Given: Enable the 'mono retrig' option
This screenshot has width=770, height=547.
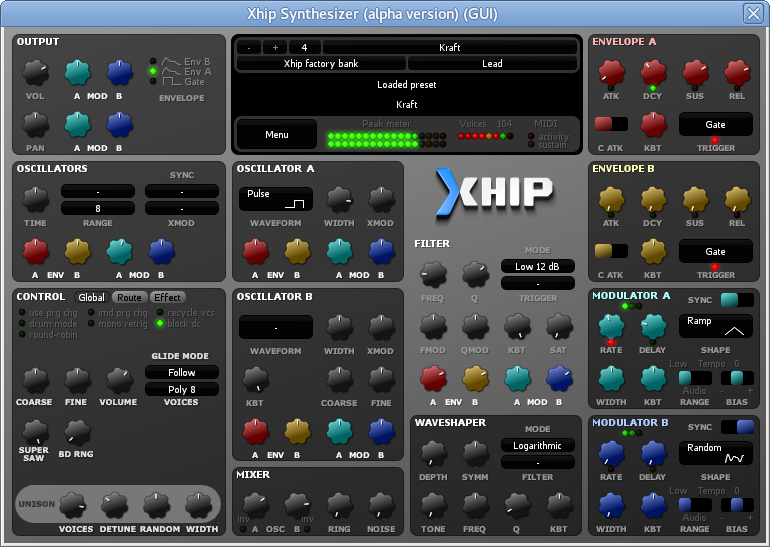Looking at the screenshot, I should 91,323.
